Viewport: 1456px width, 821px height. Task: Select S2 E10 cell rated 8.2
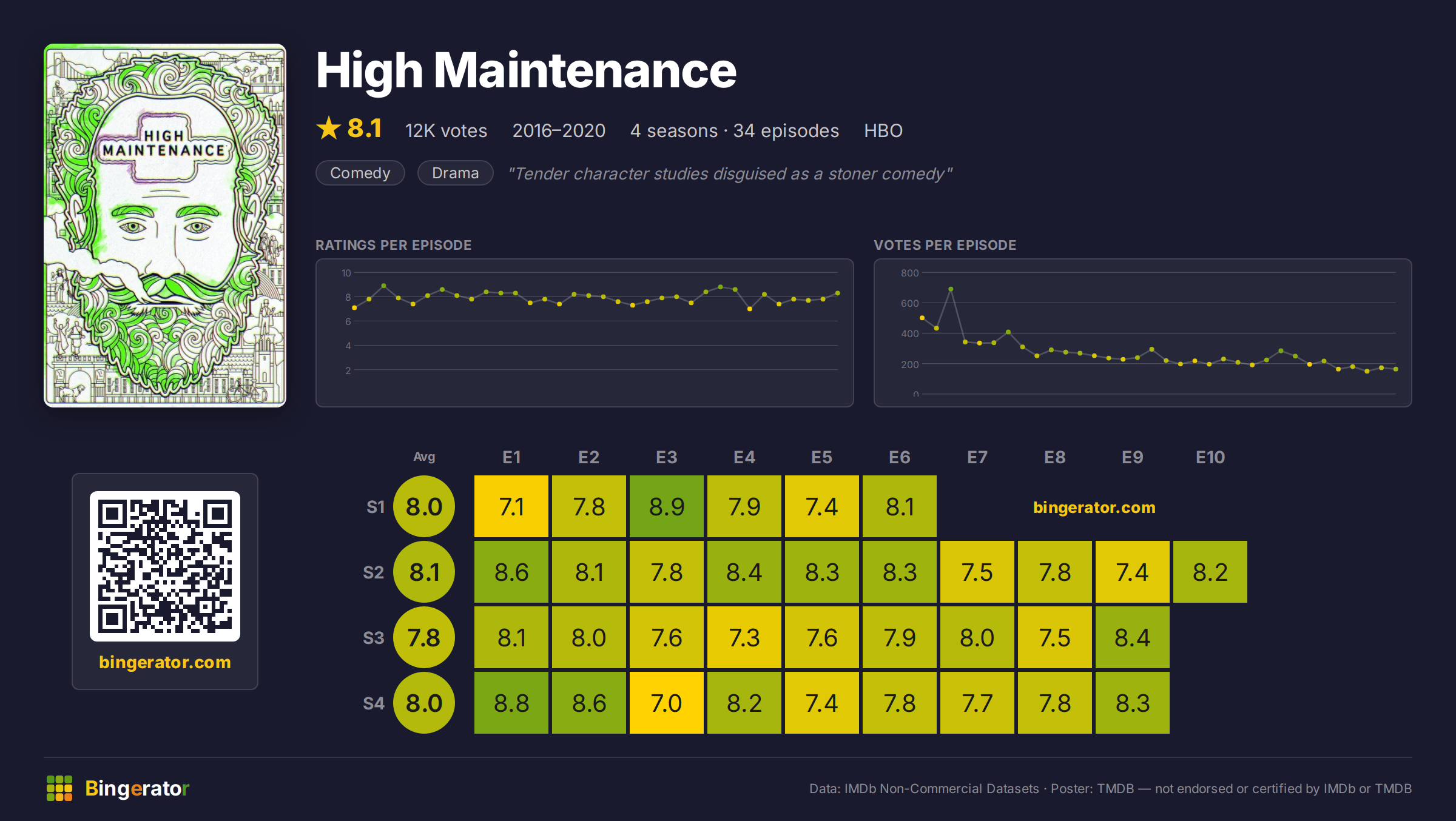pyautogui.click(x=1210, y=572)
